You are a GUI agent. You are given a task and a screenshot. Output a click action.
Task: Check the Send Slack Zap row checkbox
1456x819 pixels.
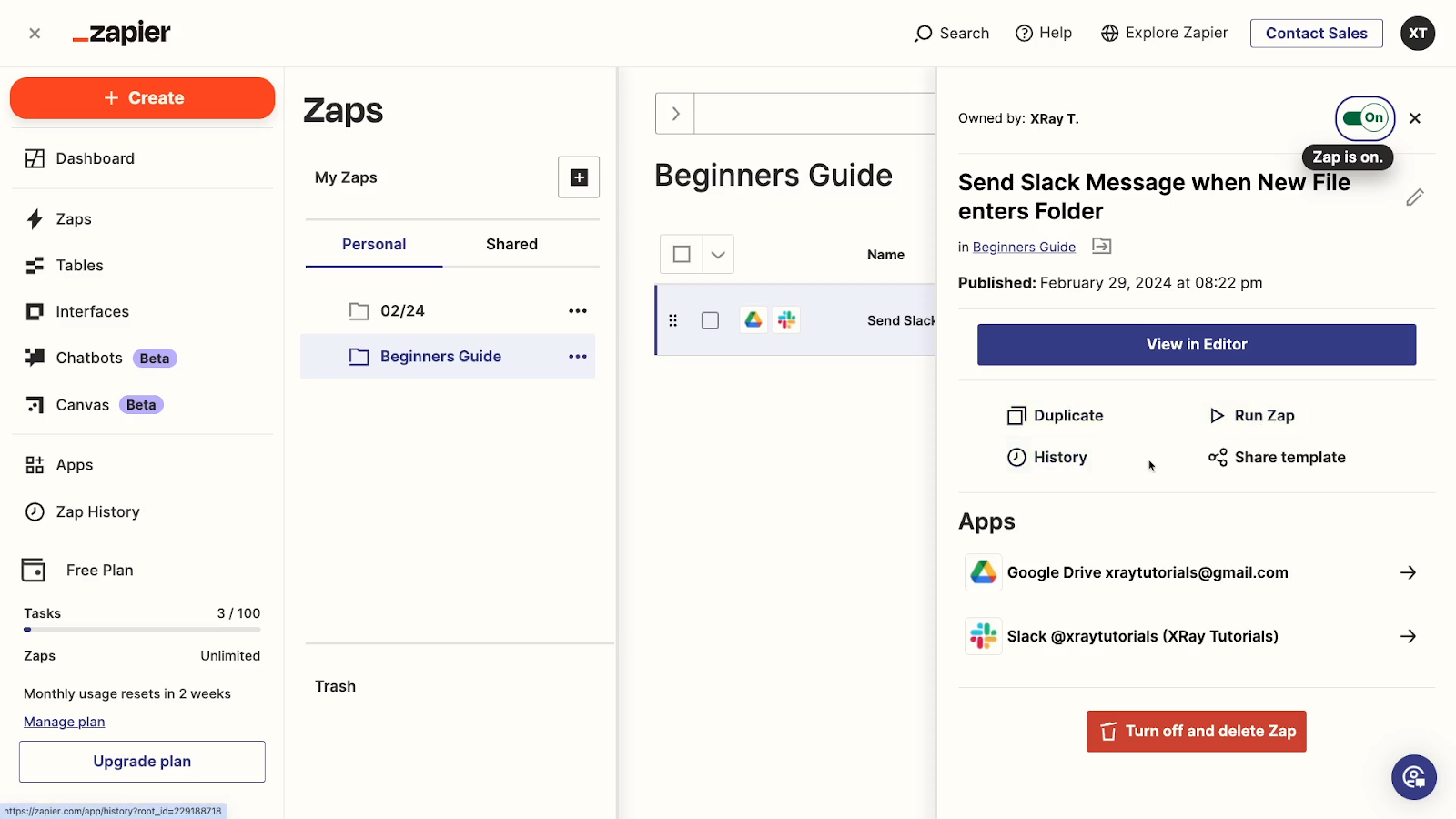click(x=711, y=320)
